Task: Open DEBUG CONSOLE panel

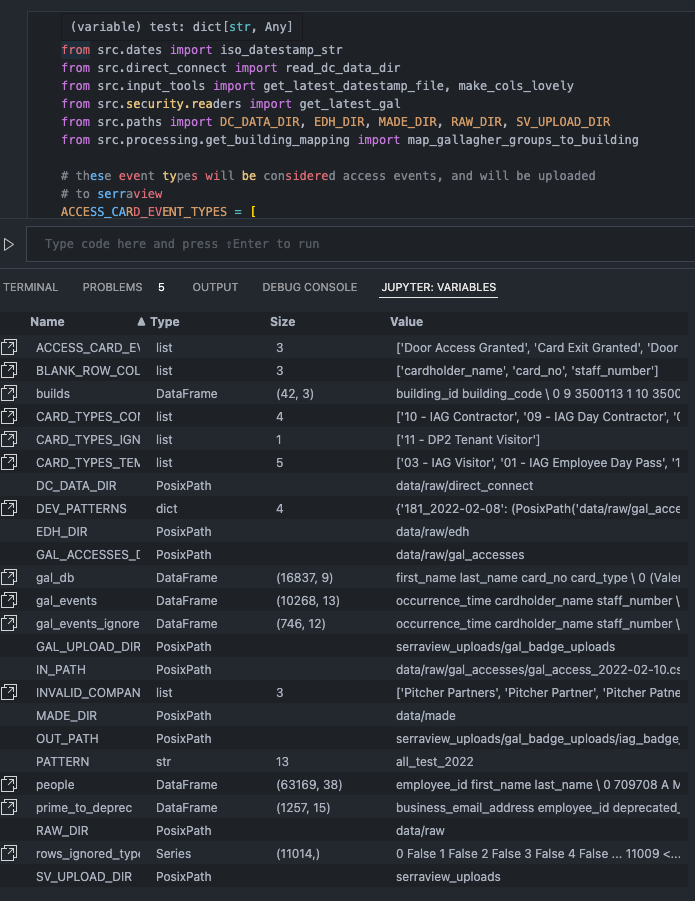Action: 309,287
